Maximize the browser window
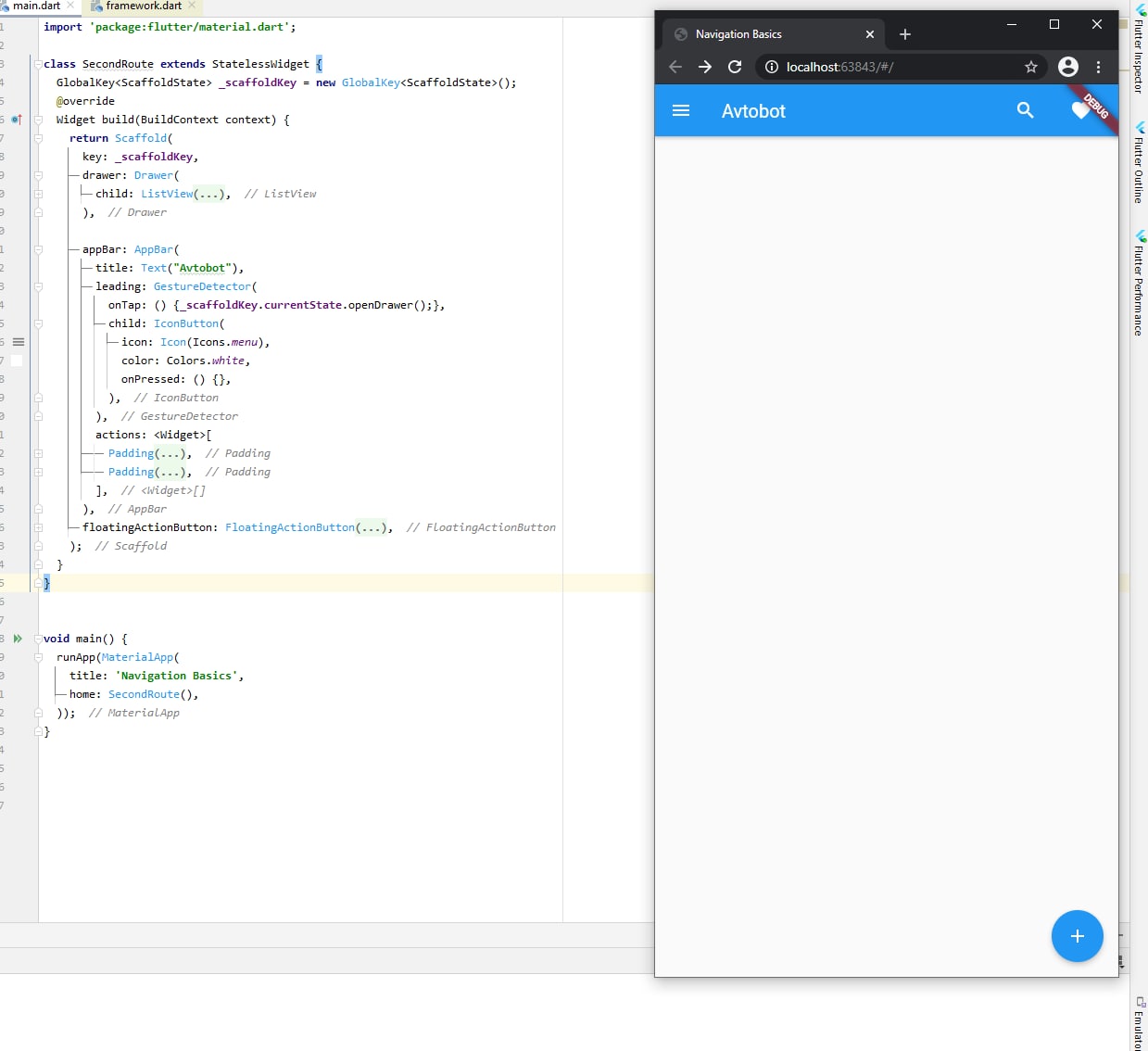The height and width of the screenshot is (1051, 1148). click(x=1054, y=25)
